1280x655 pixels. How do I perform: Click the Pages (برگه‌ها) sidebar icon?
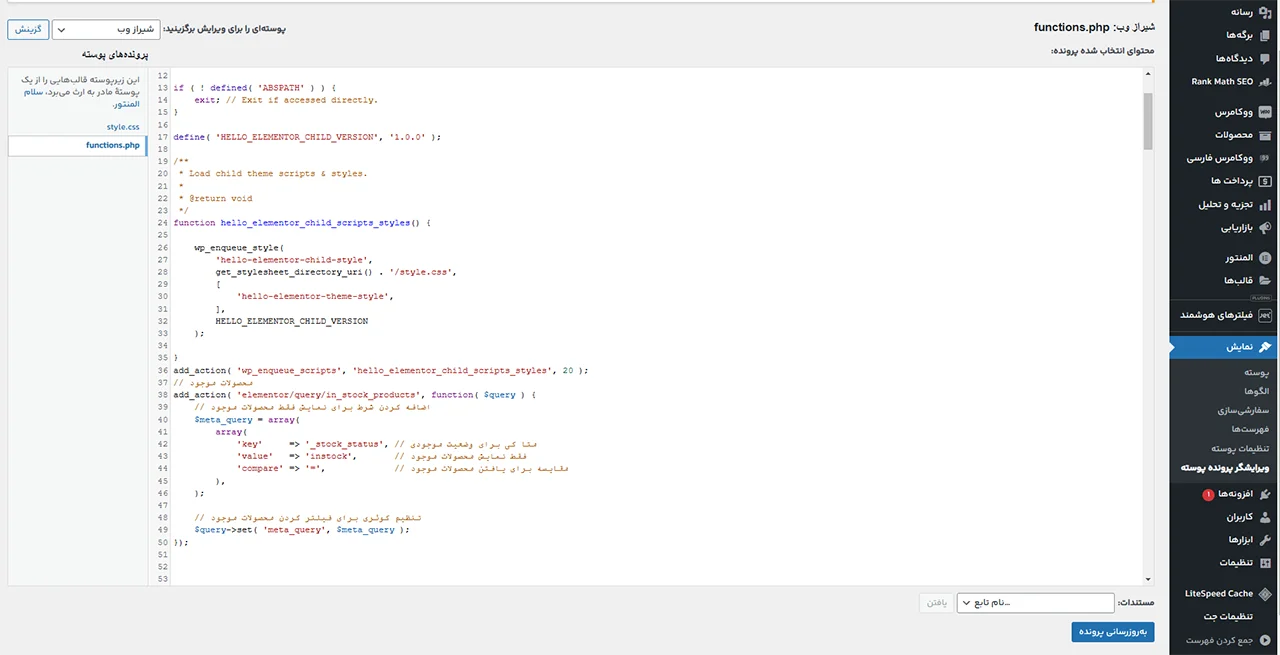point(1265,35)
